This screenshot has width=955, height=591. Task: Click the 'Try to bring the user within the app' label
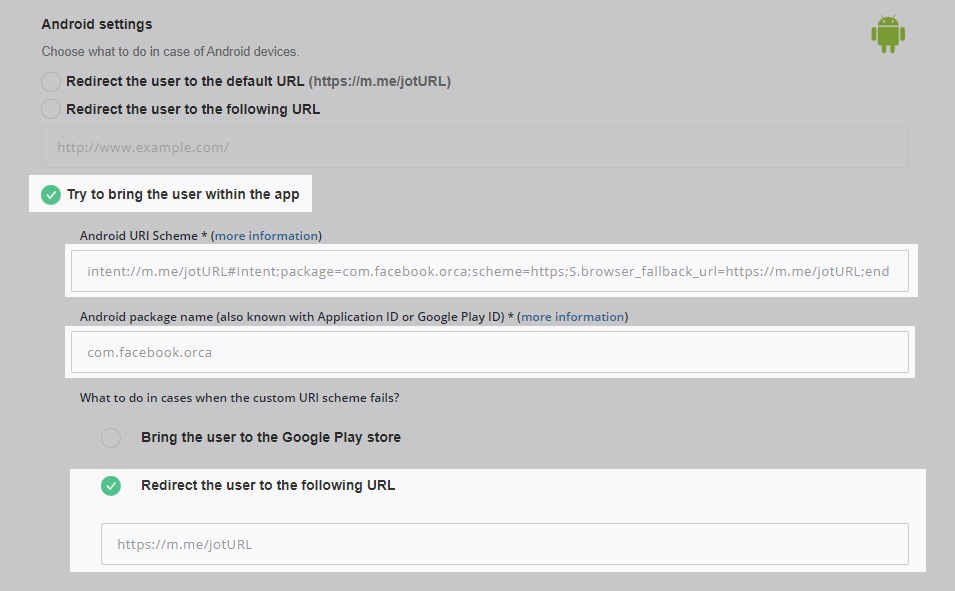[183, 194]
